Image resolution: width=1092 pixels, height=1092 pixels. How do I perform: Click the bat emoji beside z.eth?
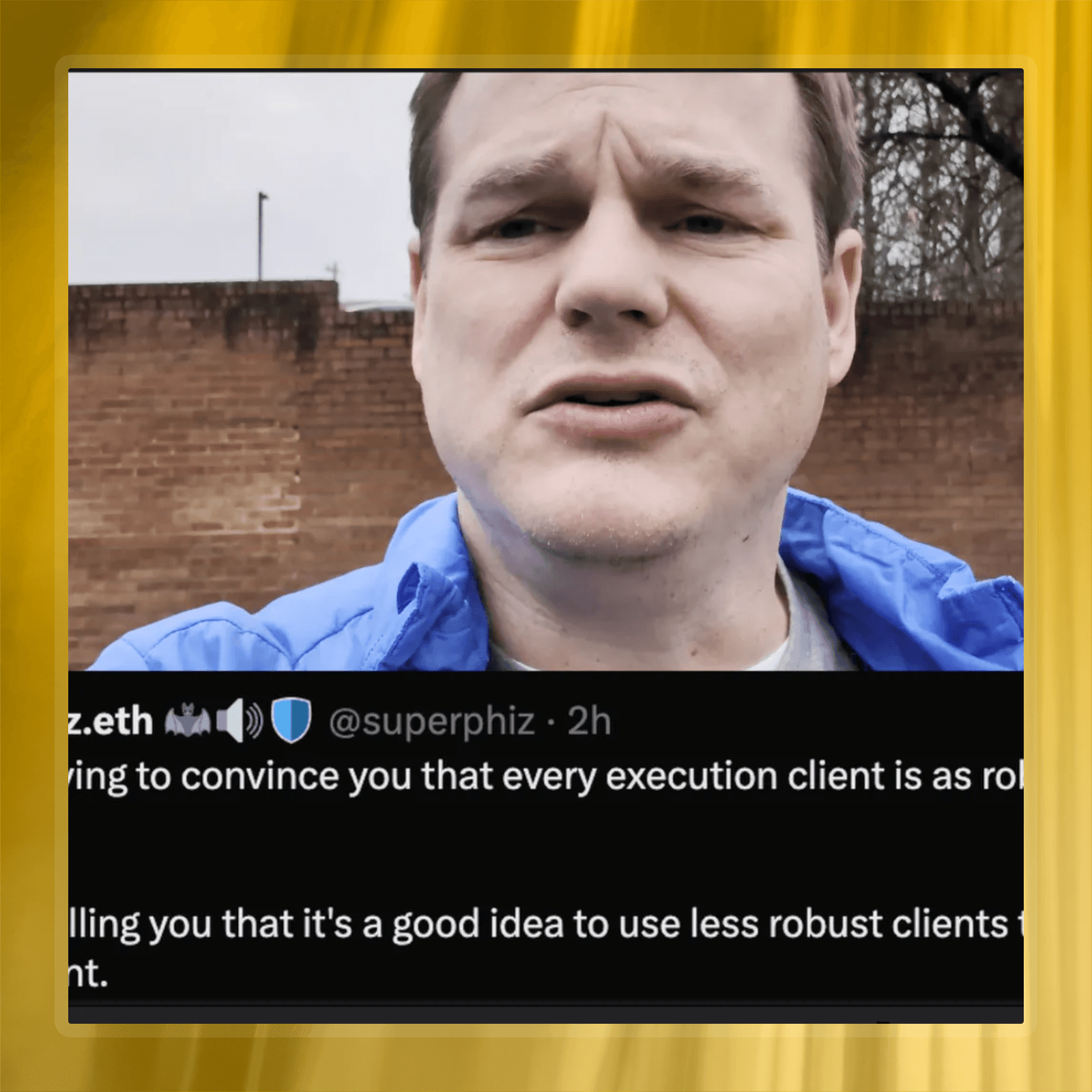[x=188, y=723]
